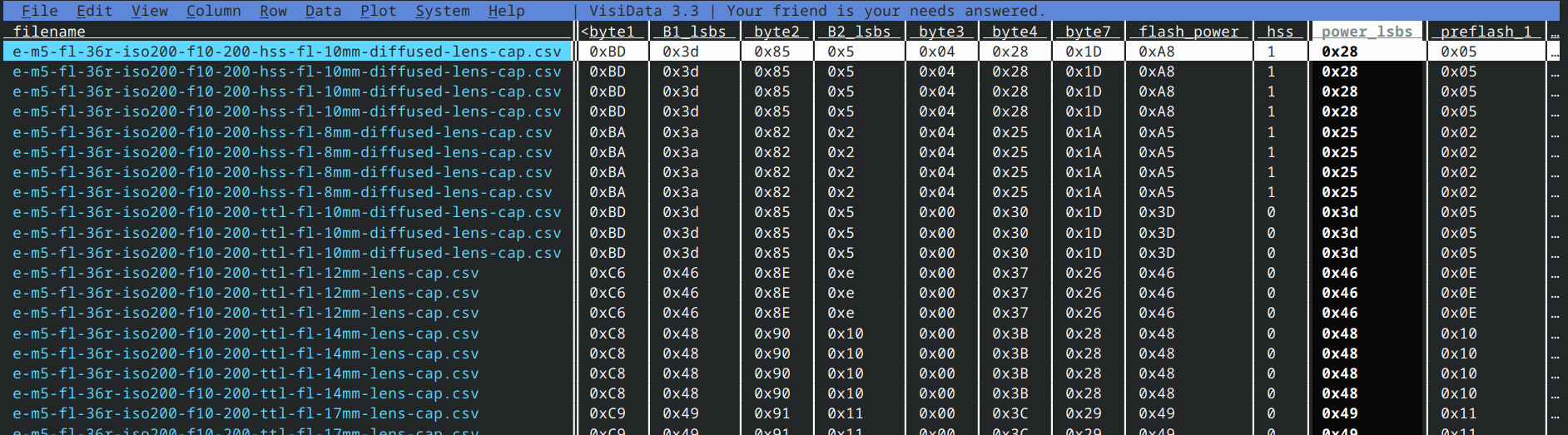Click 0xA8 in the highlighted cursor row
Viewport: 1568px width, 435px height.
pyautogui.click(x=1157, y=52)
